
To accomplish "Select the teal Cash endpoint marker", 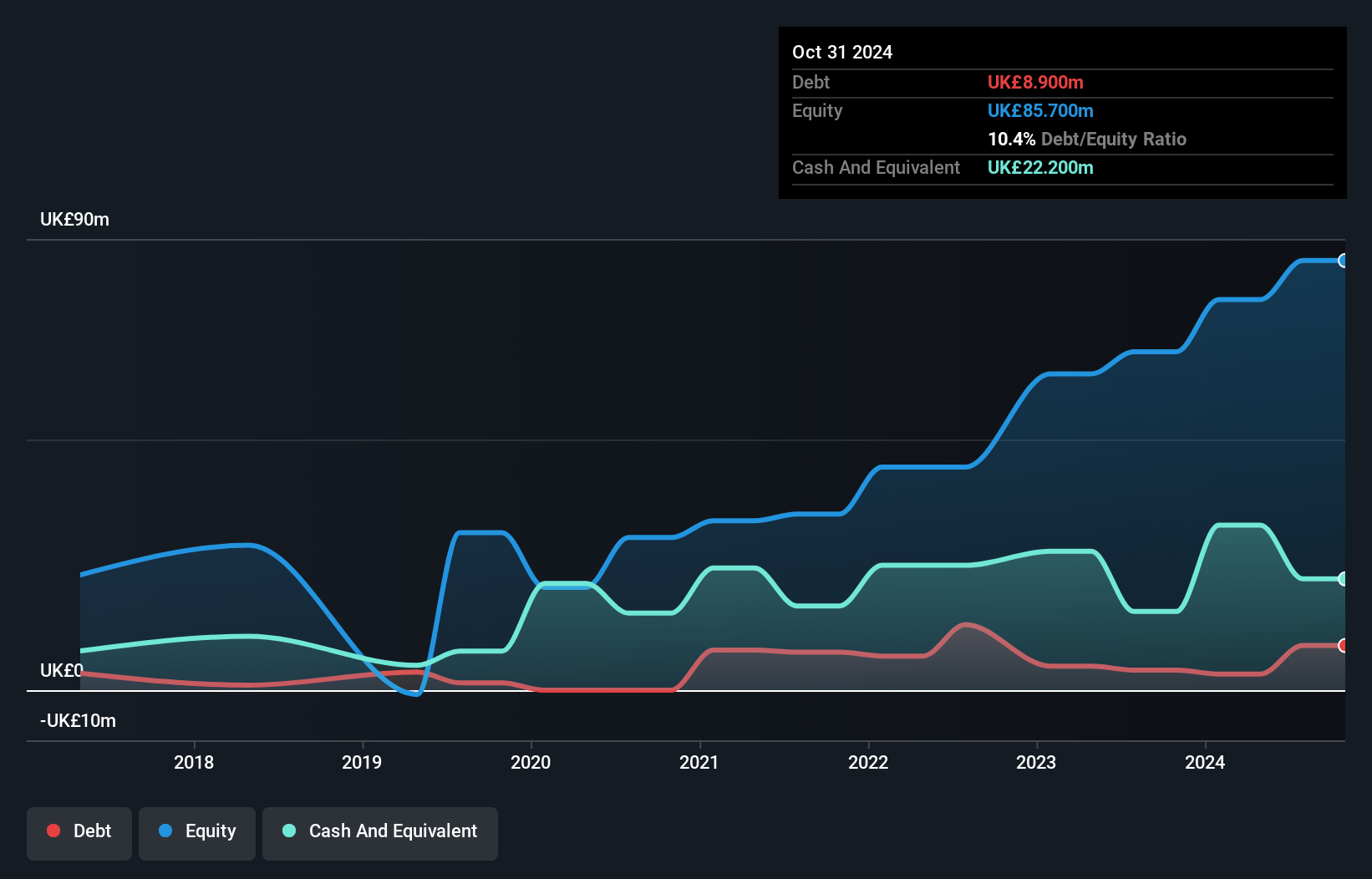I will pyautogui.click(x=1344, y=578).
